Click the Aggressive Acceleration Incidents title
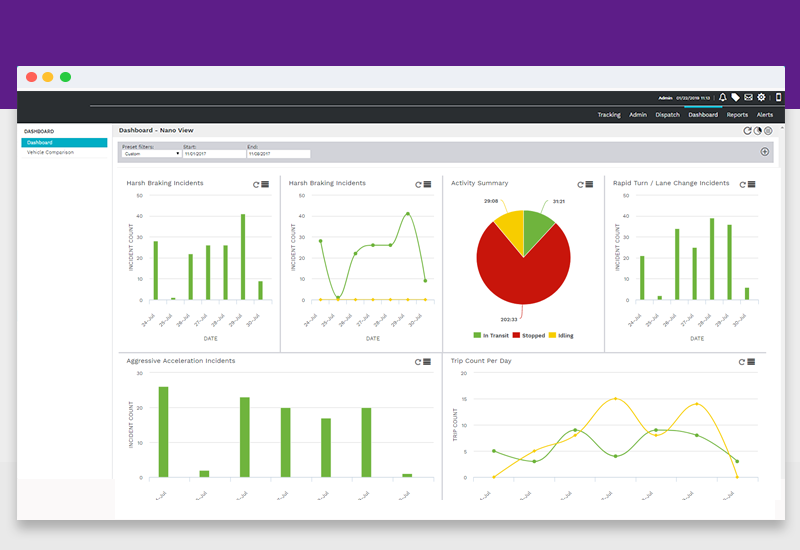Viewport: 800px width, 550px height. coord(181,361)
